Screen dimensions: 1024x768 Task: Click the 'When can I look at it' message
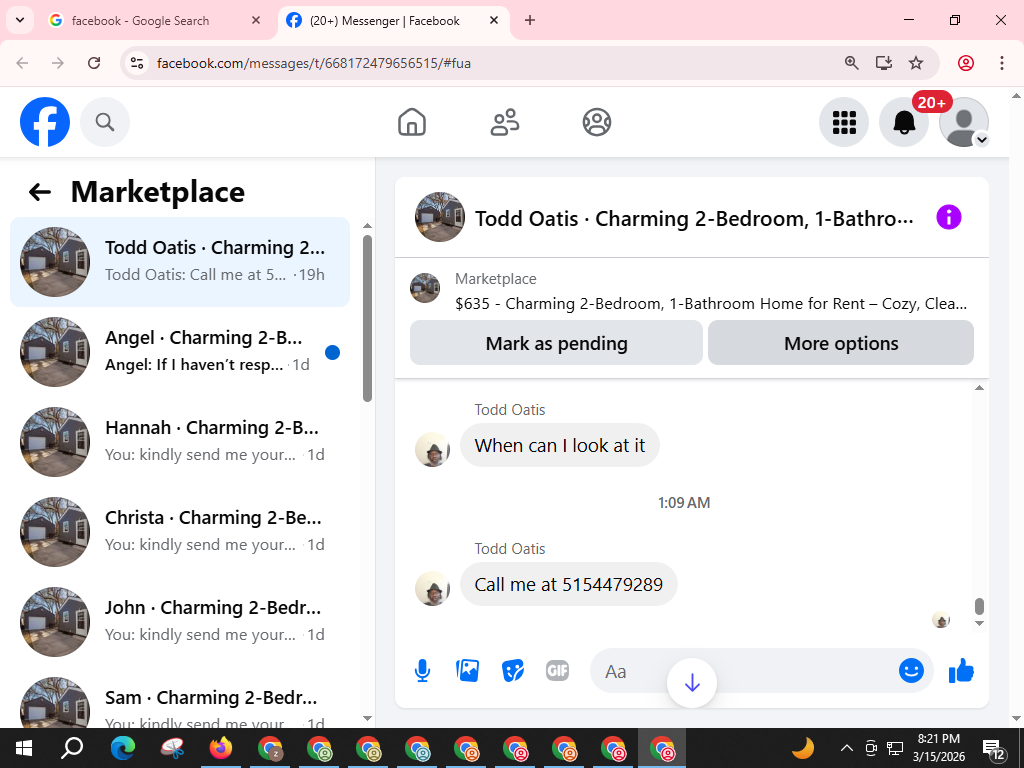coord(560,445)
